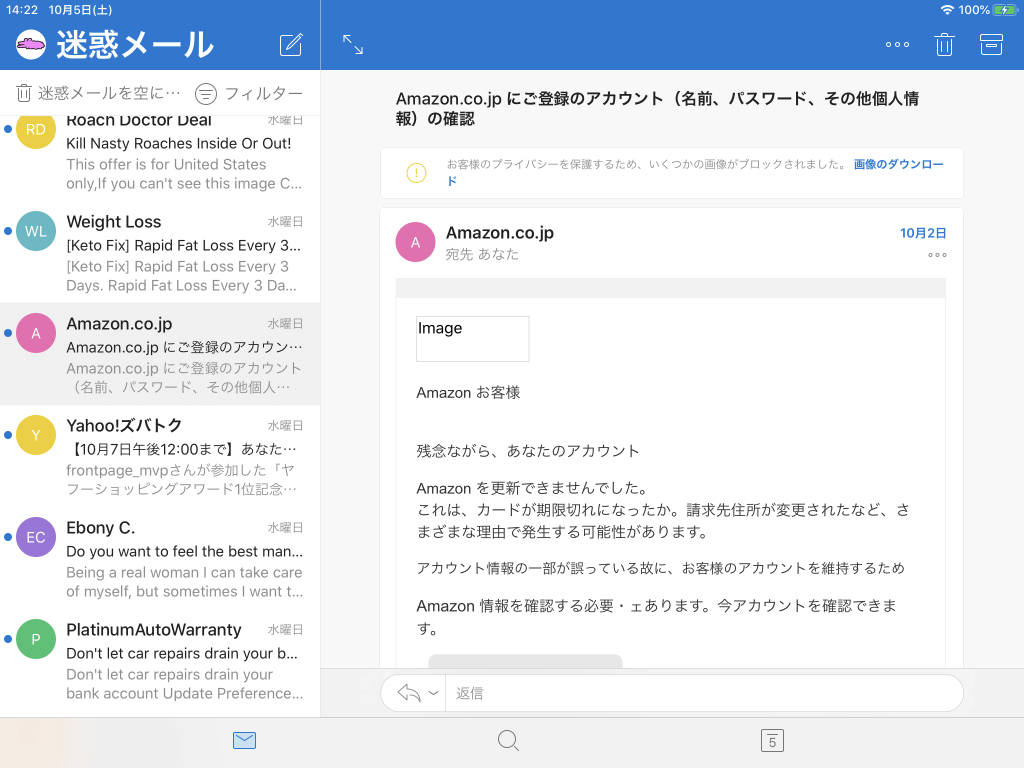Screen dimensions: 1024x768
Task: Tap Amazon.co.jp sender name in message header
Action: pos(500,233)
